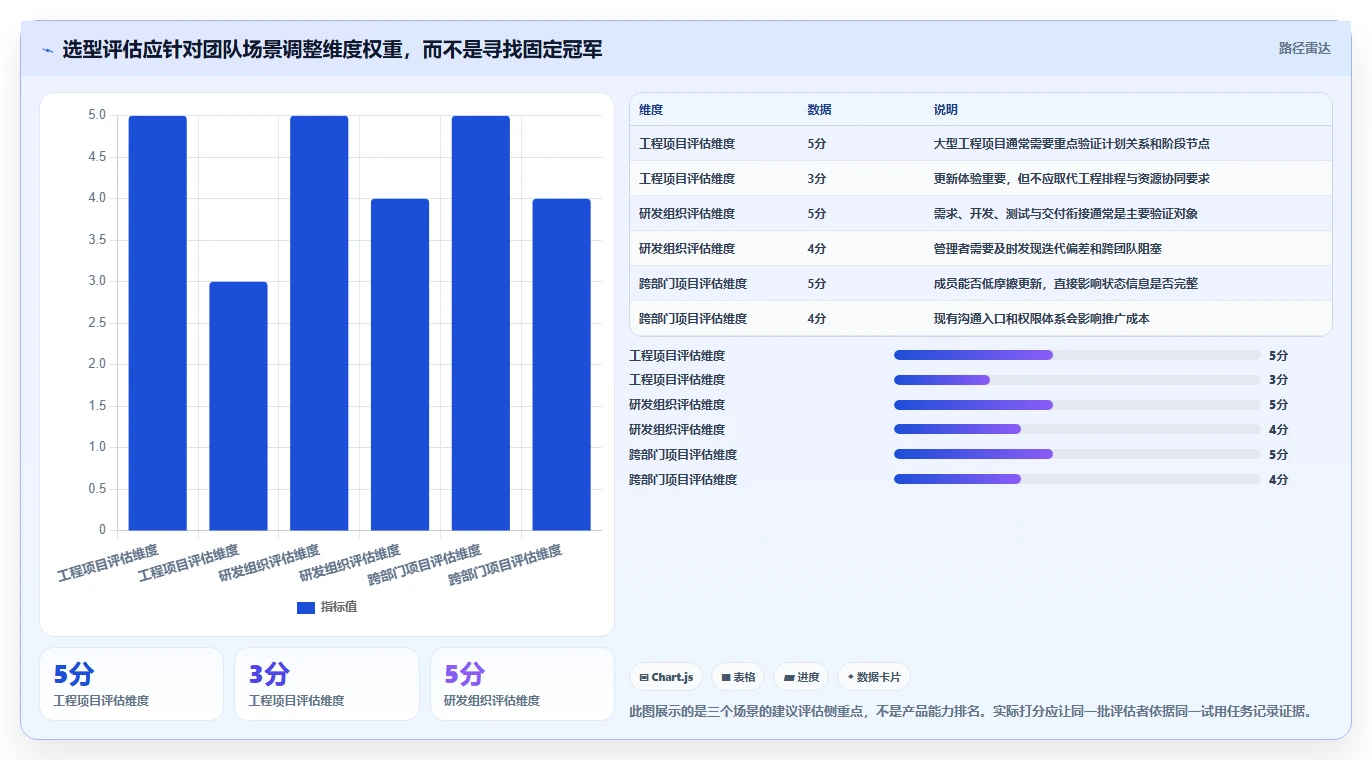The width and height of the screenshot is (1372, 760).
Task: Click the 研发组织评估维度 progress bar showing 4分
Action: [x=1077, y=429]
